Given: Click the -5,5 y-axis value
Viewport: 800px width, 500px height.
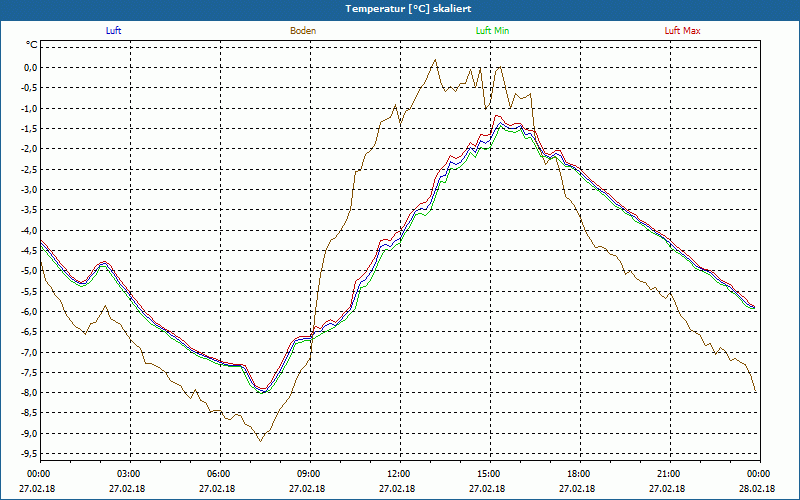Looking at the screenshot, I should click(29, 291).
